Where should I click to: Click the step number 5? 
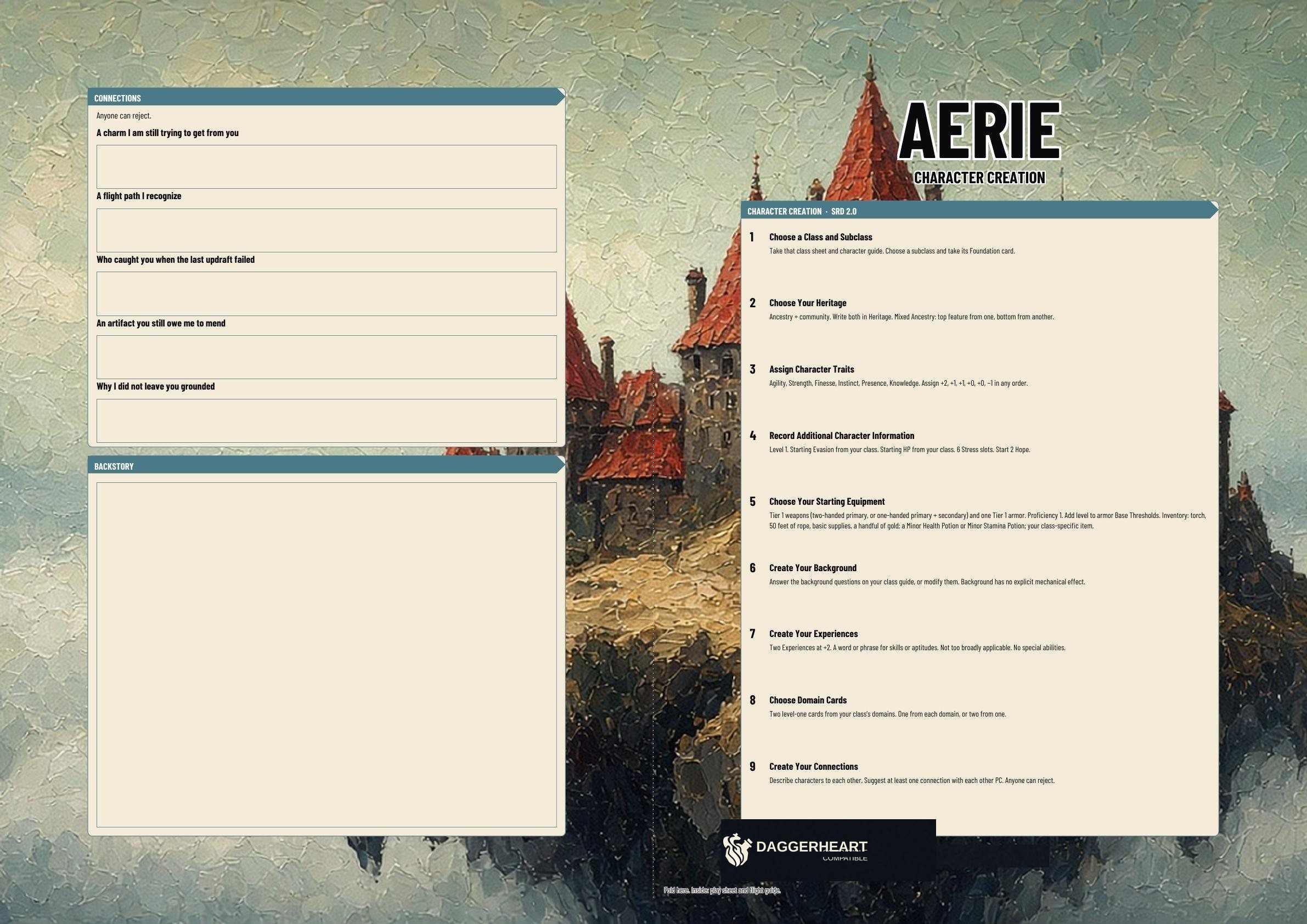pos(753,502)
